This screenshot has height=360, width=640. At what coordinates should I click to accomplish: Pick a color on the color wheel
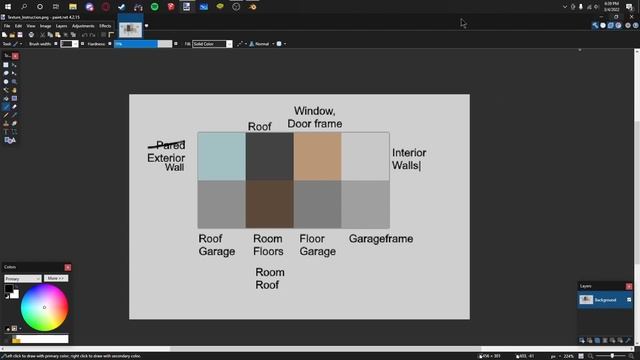click(44, 307)
